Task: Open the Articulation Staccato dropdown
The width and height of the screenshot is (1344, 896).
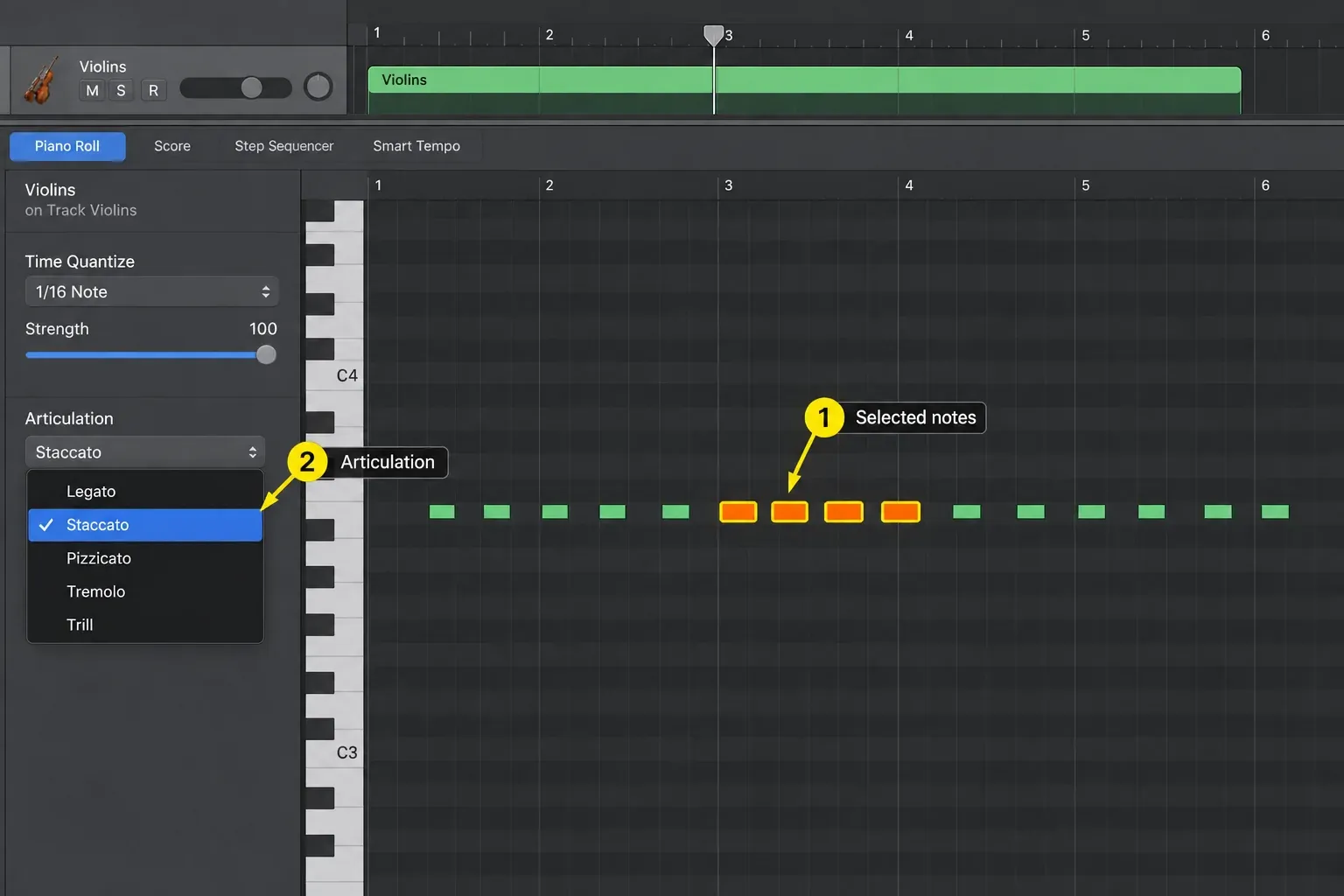Action: (x=144, y=451)
